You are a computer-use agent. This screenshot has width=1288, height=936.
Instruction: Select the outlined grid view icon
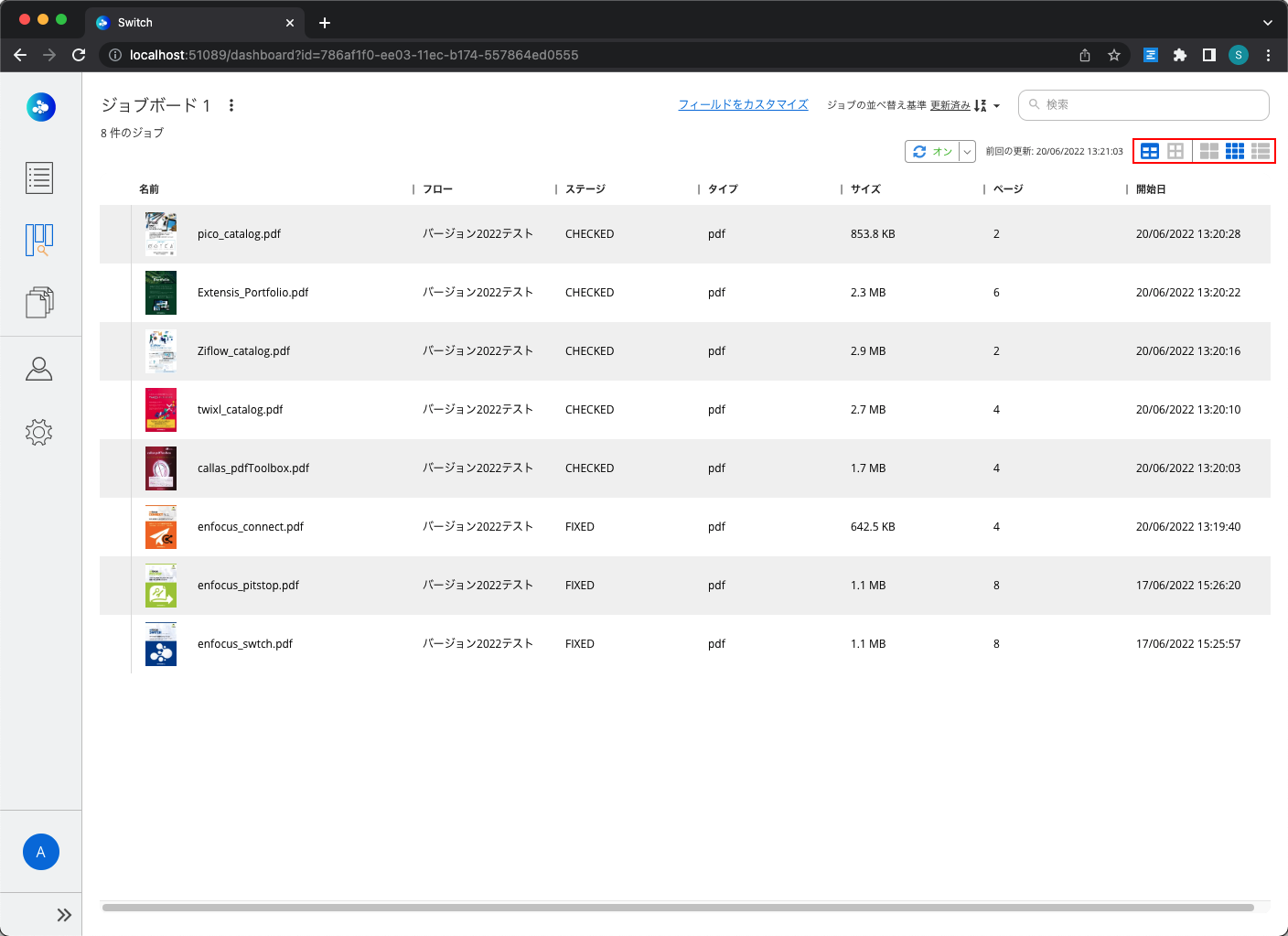(1175, 151)
